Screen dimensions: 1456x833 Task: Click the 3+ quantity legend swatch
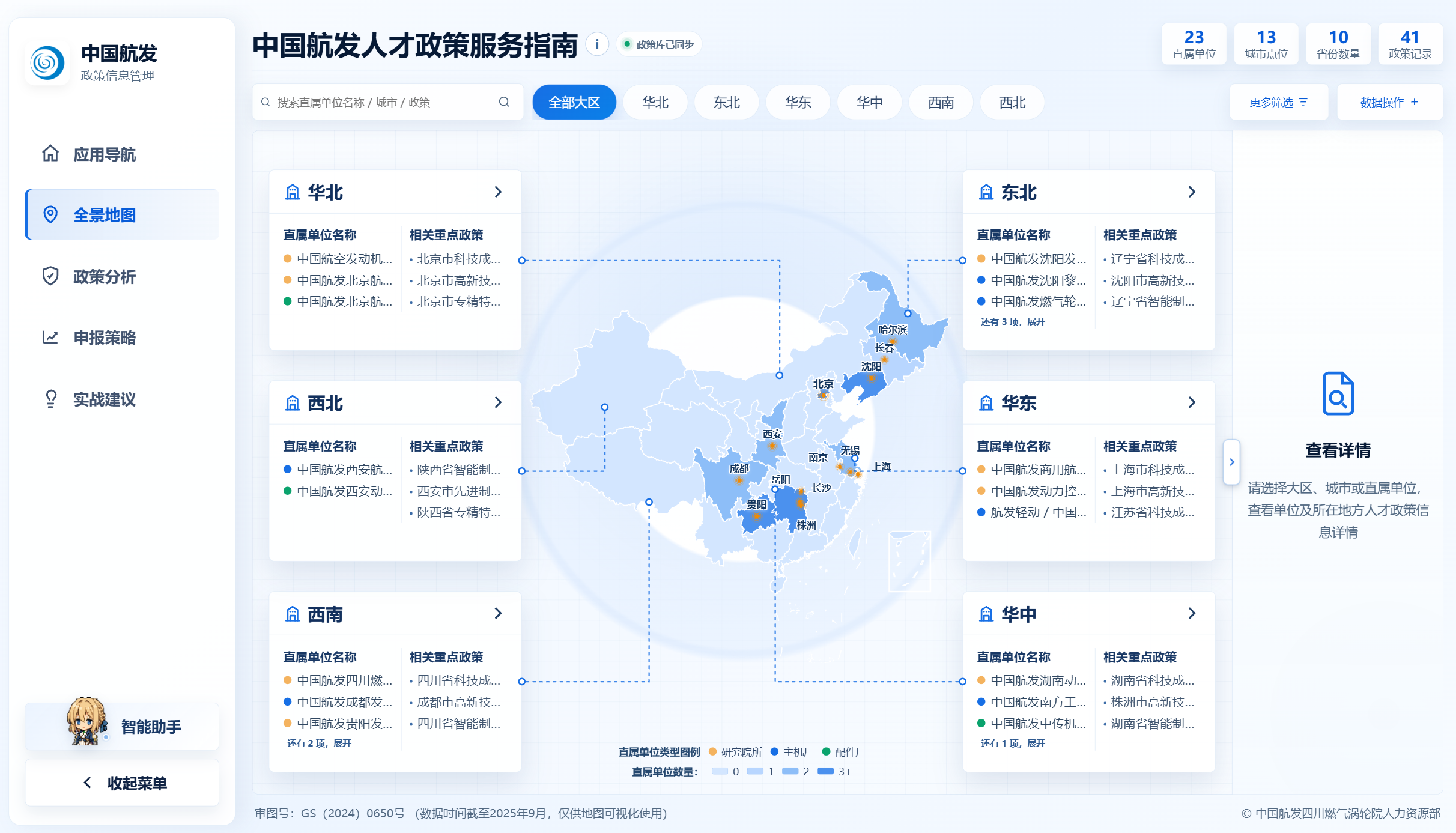point(826,771)
